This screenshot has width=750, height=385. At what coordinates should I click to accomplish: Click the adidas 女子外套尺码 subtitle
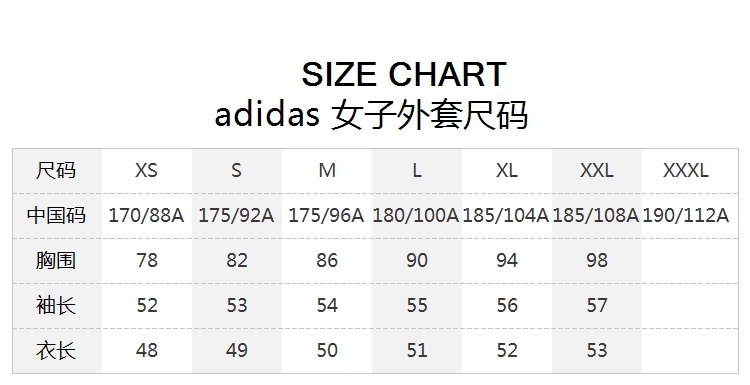(371, 115)
